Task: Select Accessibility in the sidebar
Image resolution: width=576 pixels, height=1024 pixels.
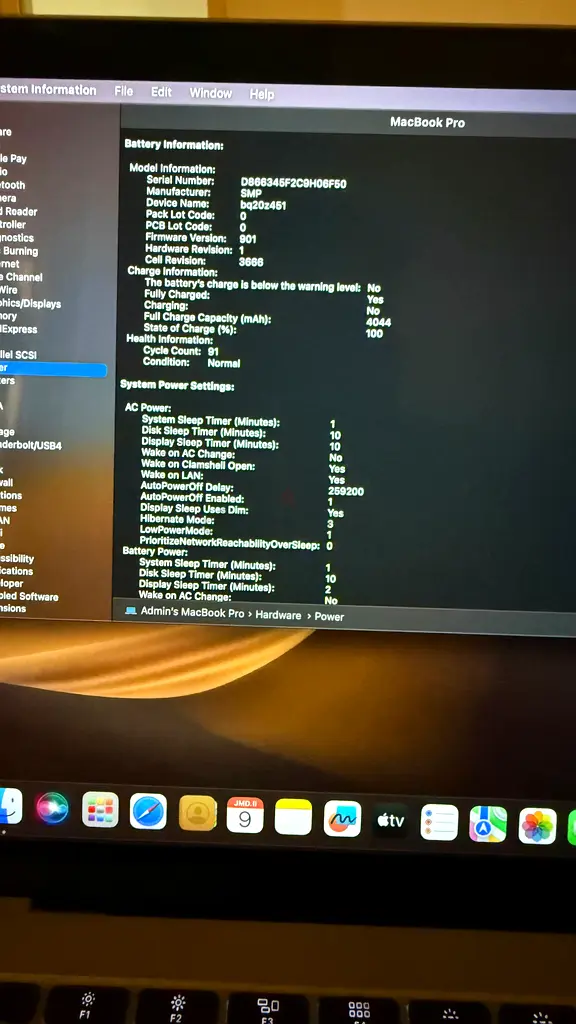Action: 17,558
